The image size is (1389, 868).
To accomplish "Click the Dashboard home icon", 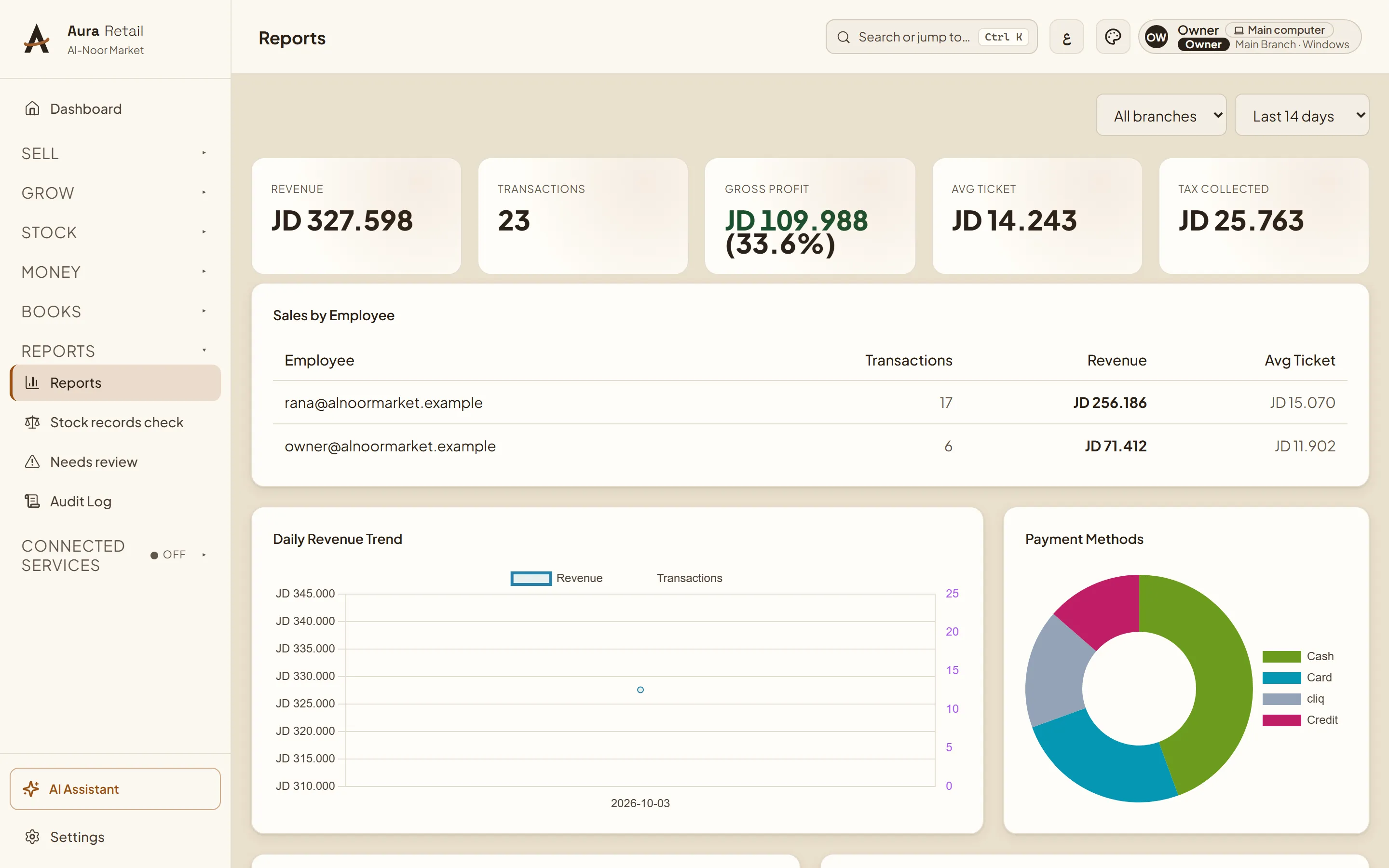I will point(32,108).
